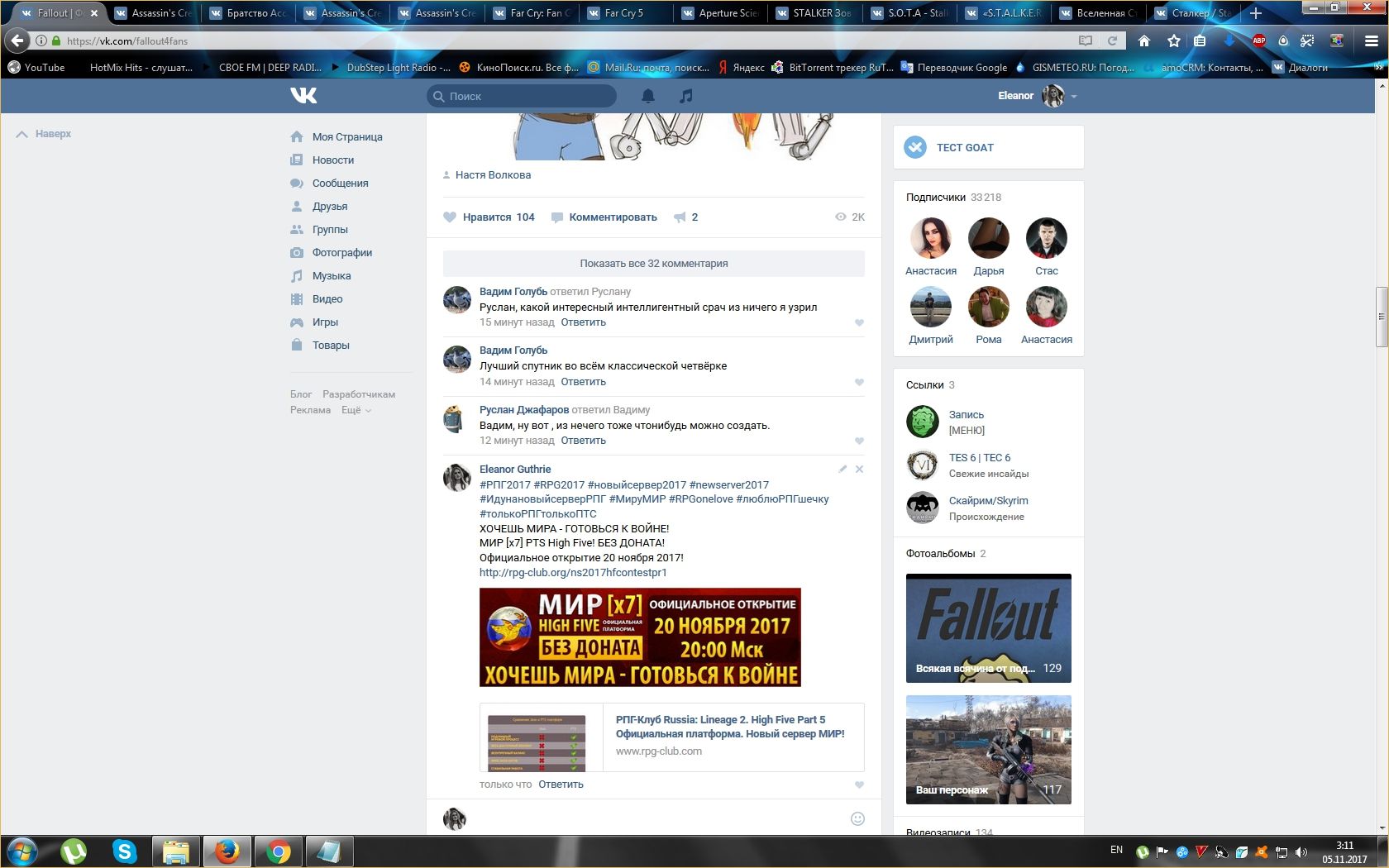Open a new browser tab with the plus button
This screenshot has height=868, width=1389.
point(1256,13)
